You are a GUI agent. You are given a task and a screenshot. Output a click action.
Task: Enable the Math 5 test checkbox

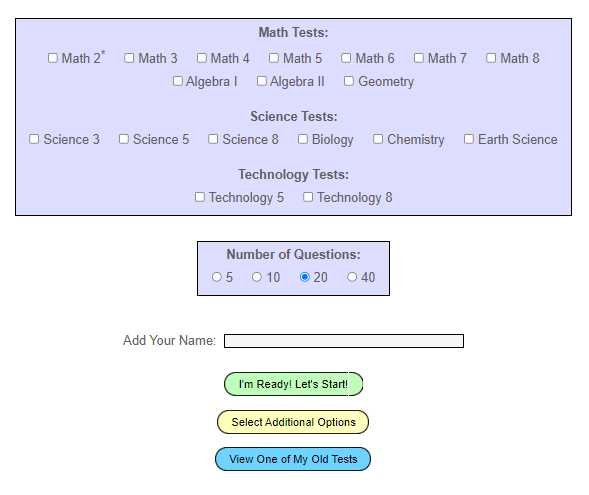(274, 58)
